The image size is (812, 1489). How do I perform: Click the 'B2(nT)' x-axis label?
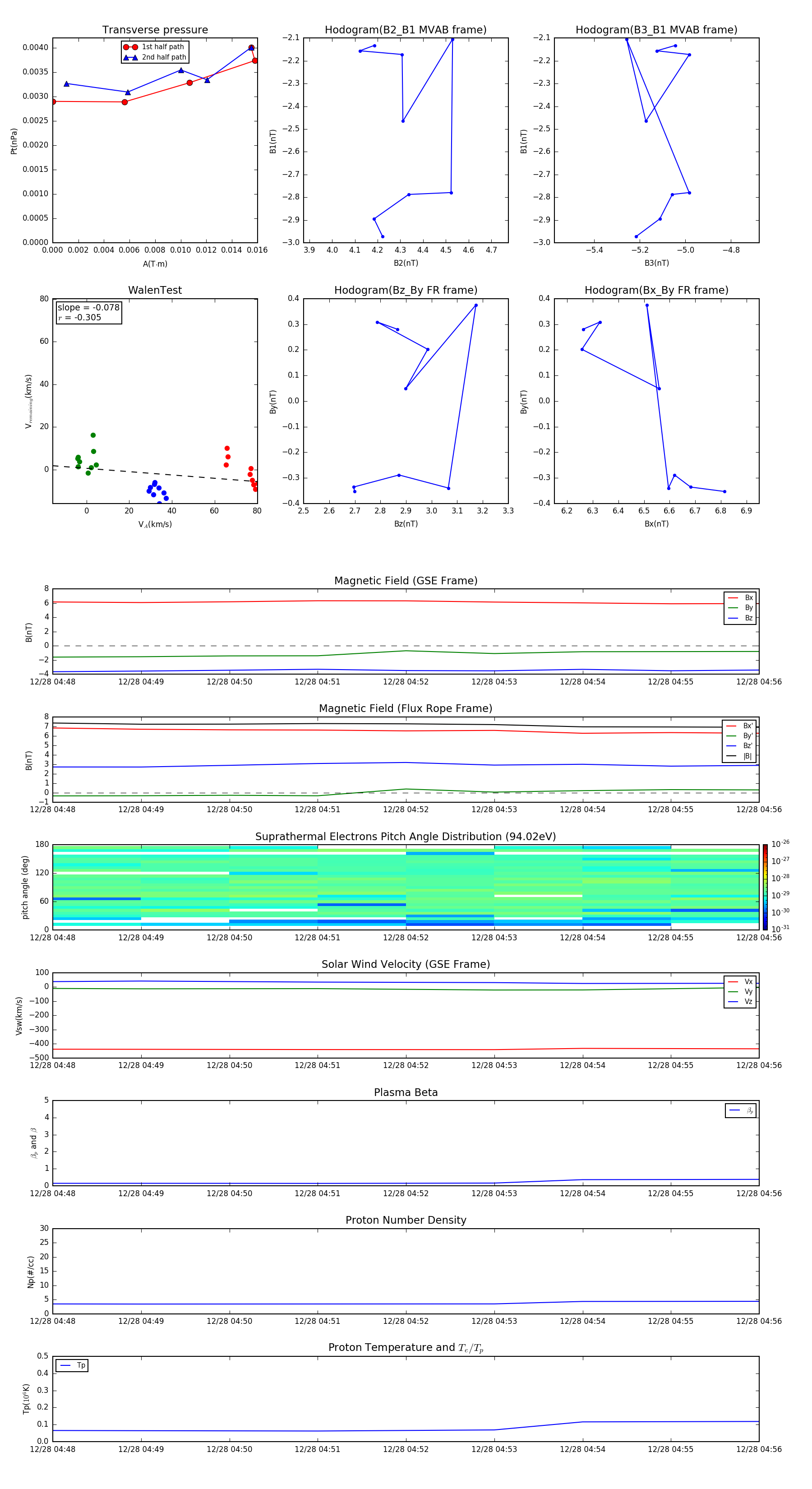[x=406, y=263]
